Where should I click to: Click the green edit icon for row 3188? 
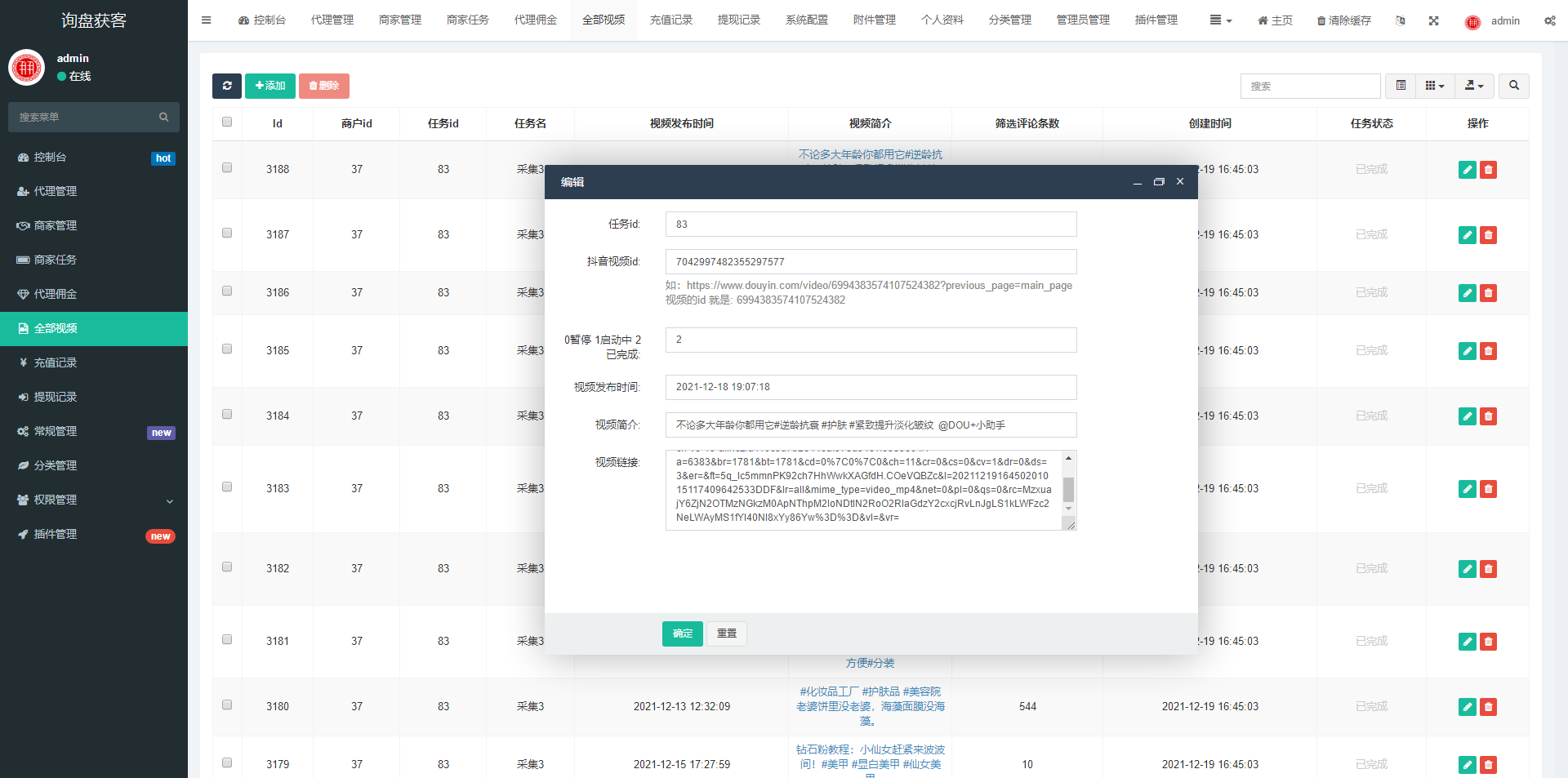coord(1467,170)
